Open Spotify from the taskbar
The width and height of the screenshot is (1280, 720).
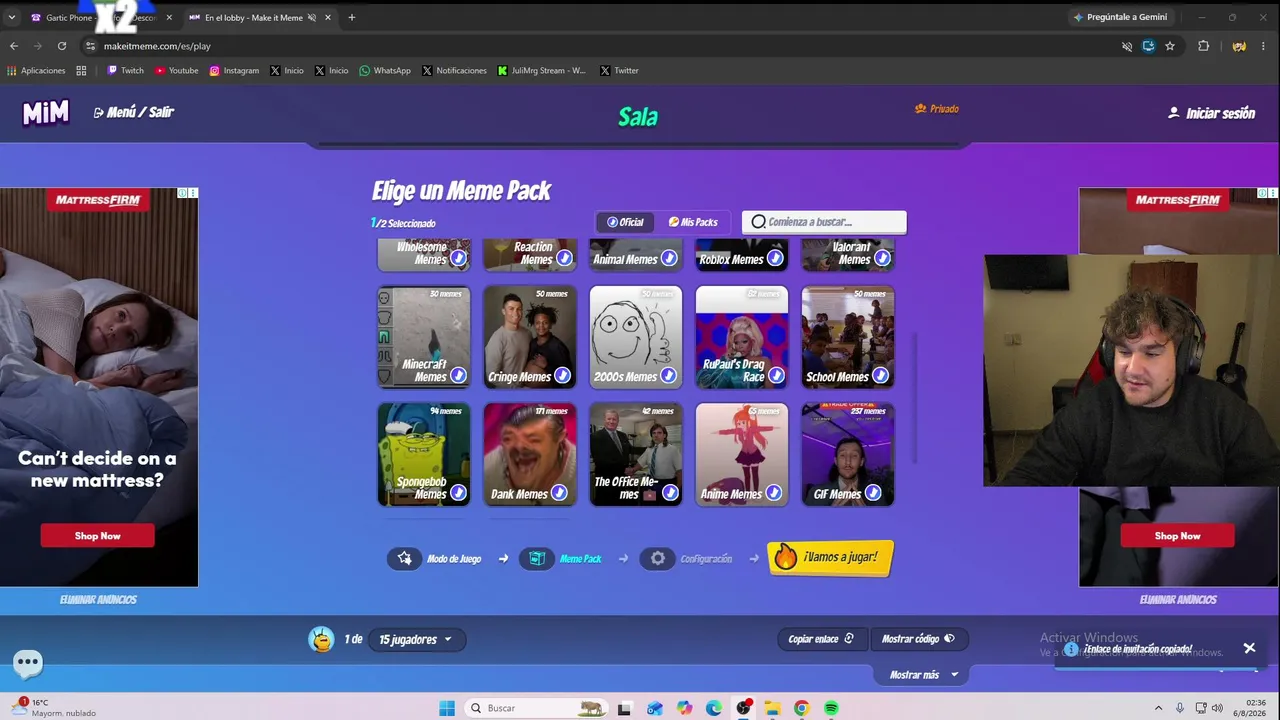[831, 708]
